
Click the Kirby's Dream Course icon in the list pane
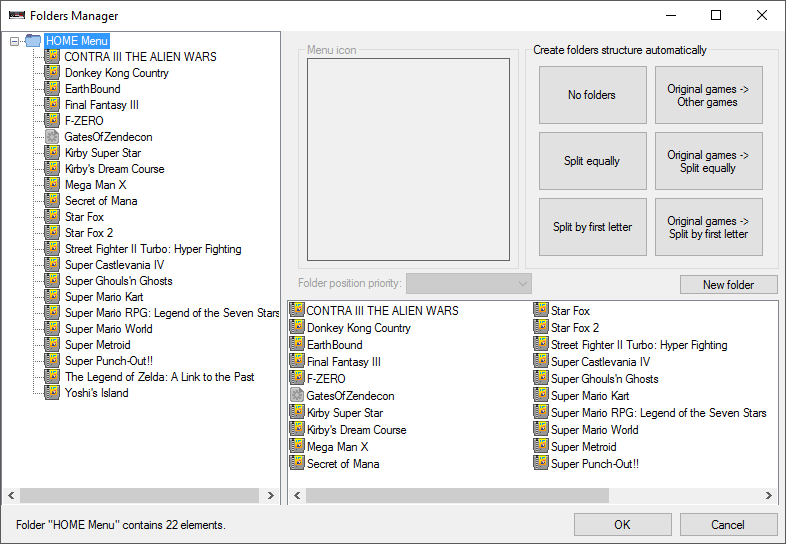[297, 430]
